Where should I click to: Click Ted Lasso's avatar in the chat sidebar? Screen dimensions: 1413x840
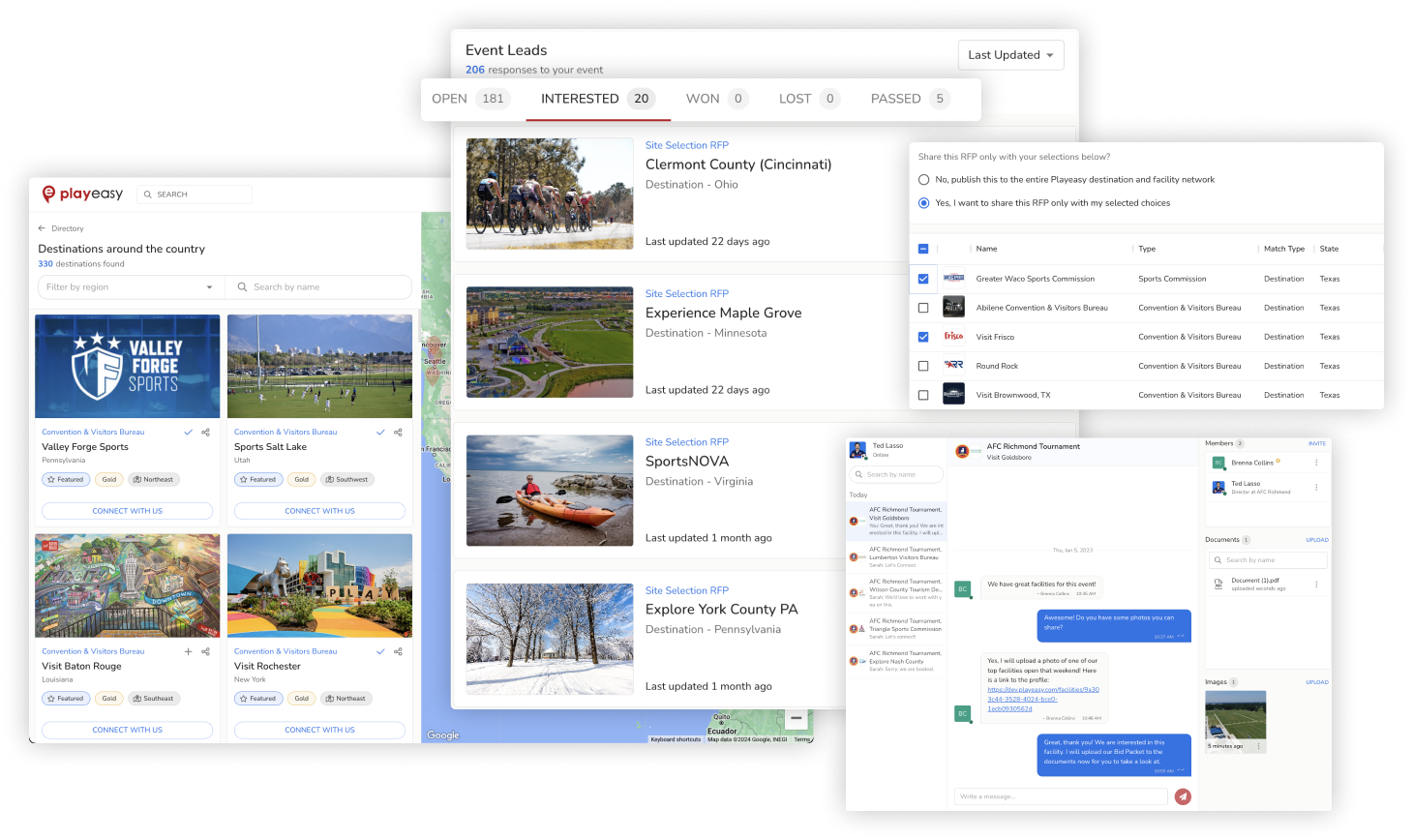click(857, 450)
